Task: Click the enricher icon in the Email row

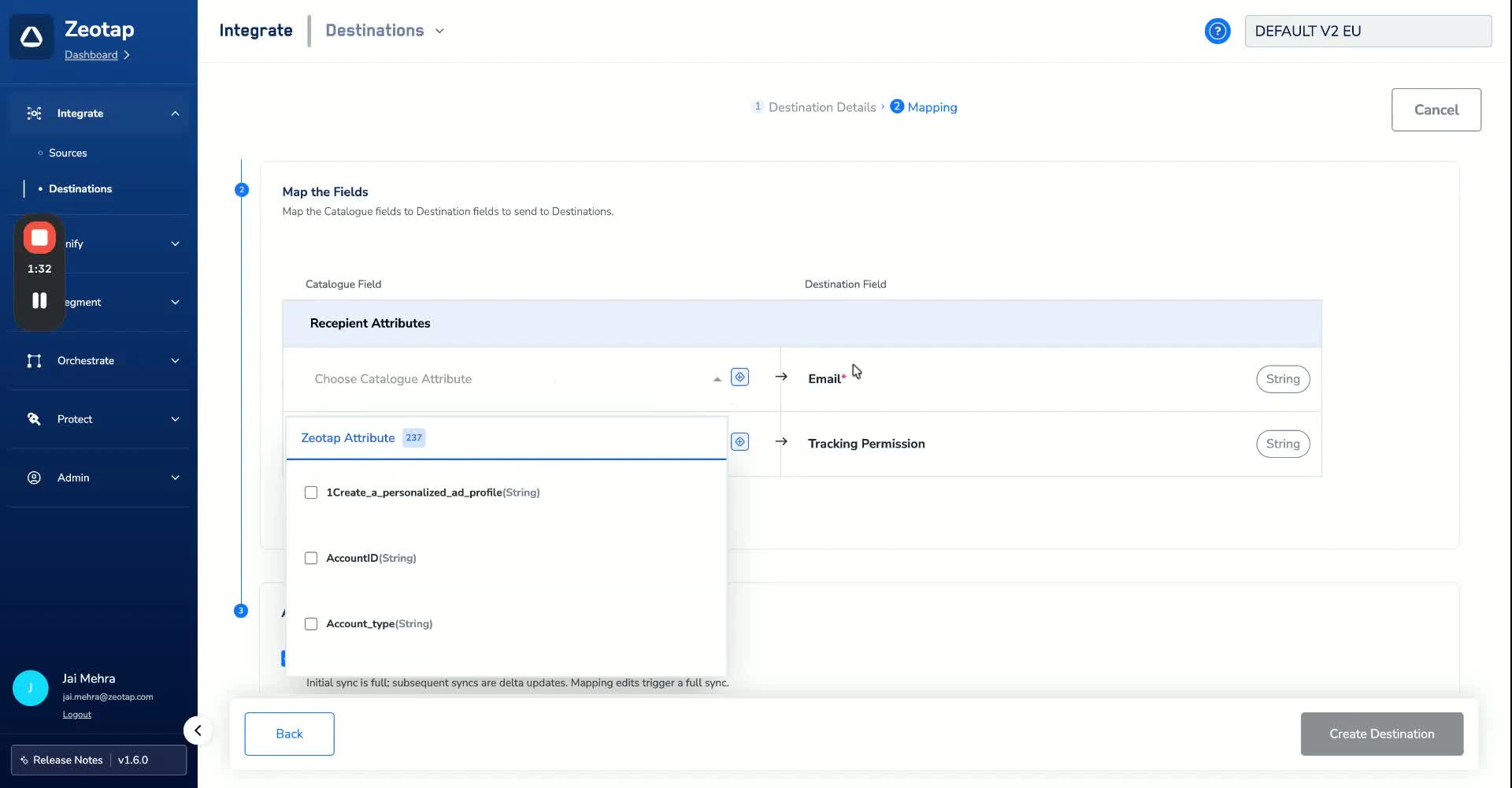Action: click(x=739, y=377)
